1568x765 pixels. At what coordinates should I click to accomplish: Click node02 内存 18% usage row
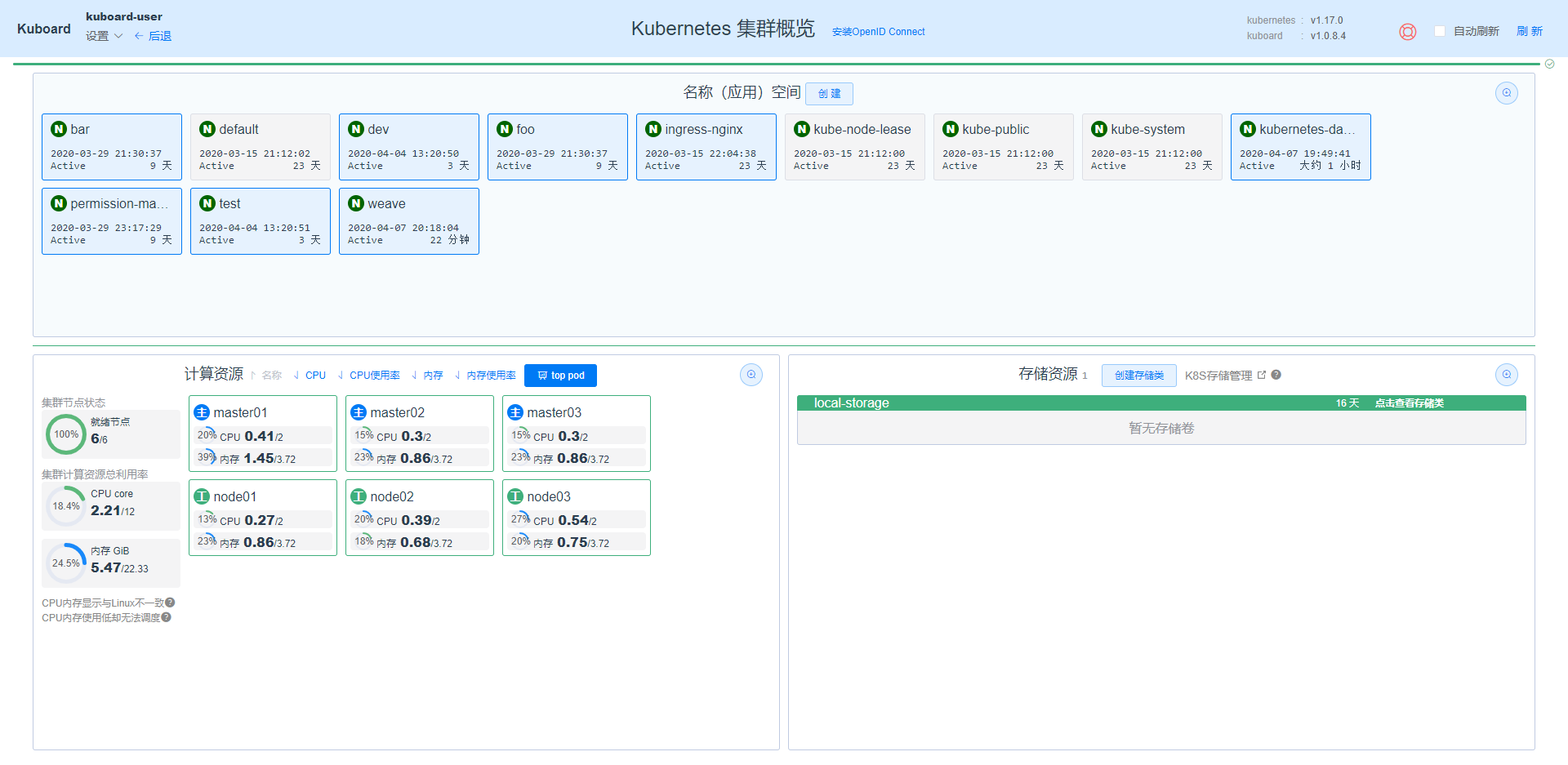[420, 542]
